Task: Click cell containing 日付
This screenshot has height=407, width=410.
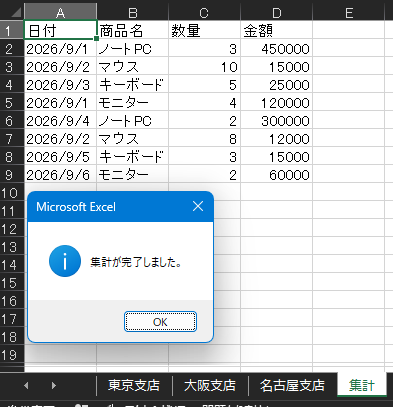Action: (60, 31)
